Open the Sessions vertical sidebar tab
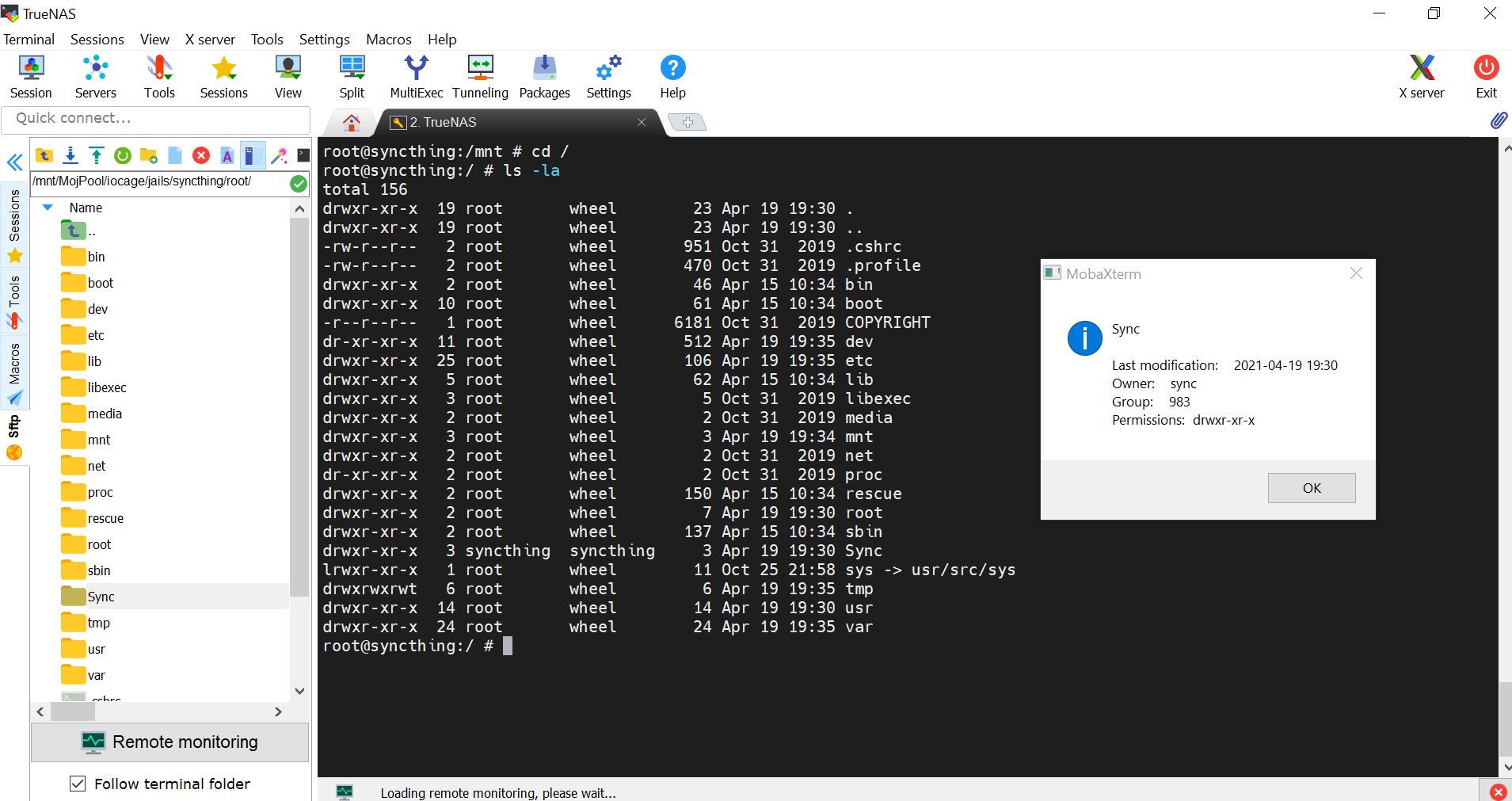 pos(14,225)
